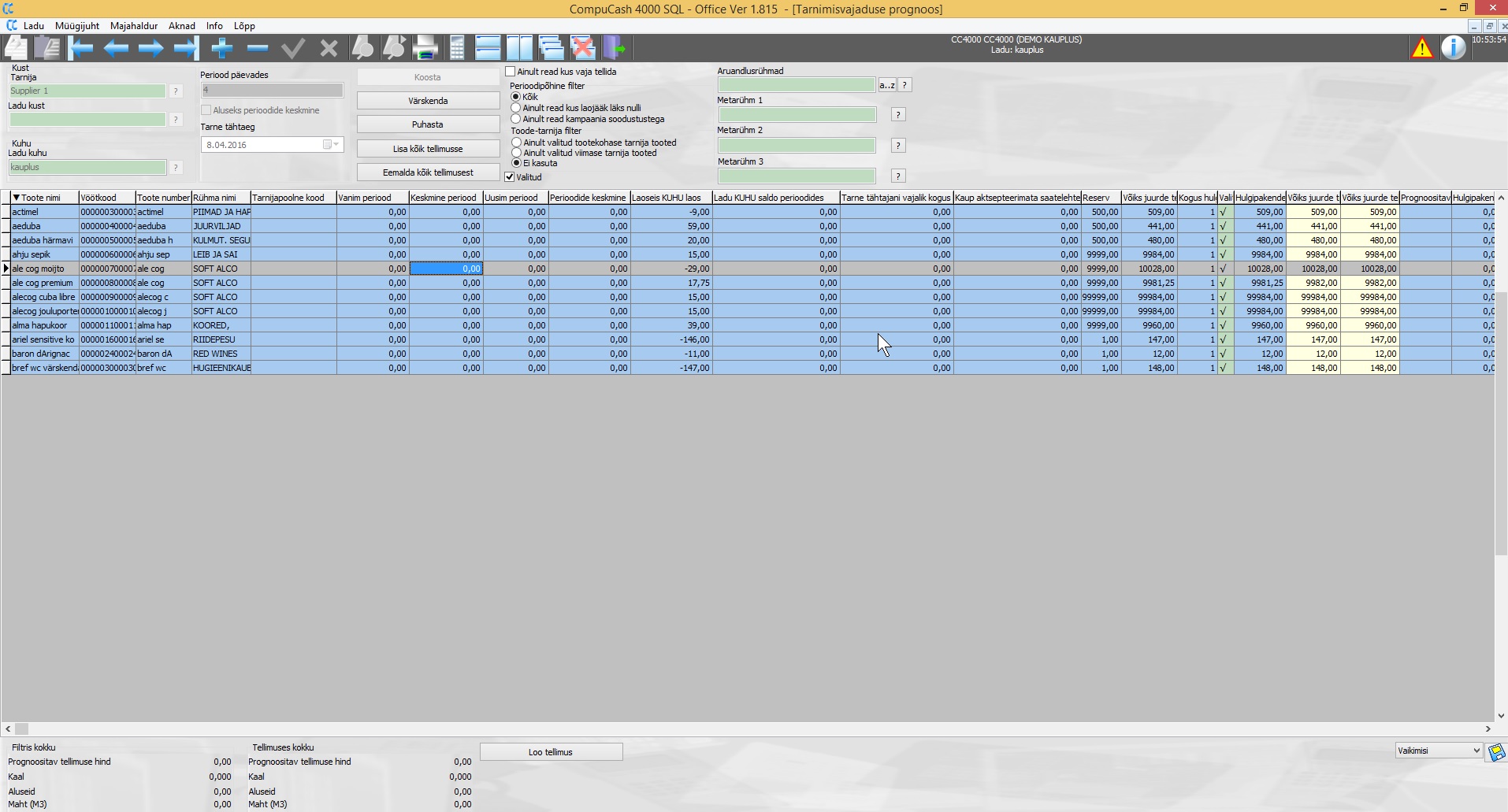
Task: Expand the Vaikimisi layout dropdown
Action: tap(1476, 751)
